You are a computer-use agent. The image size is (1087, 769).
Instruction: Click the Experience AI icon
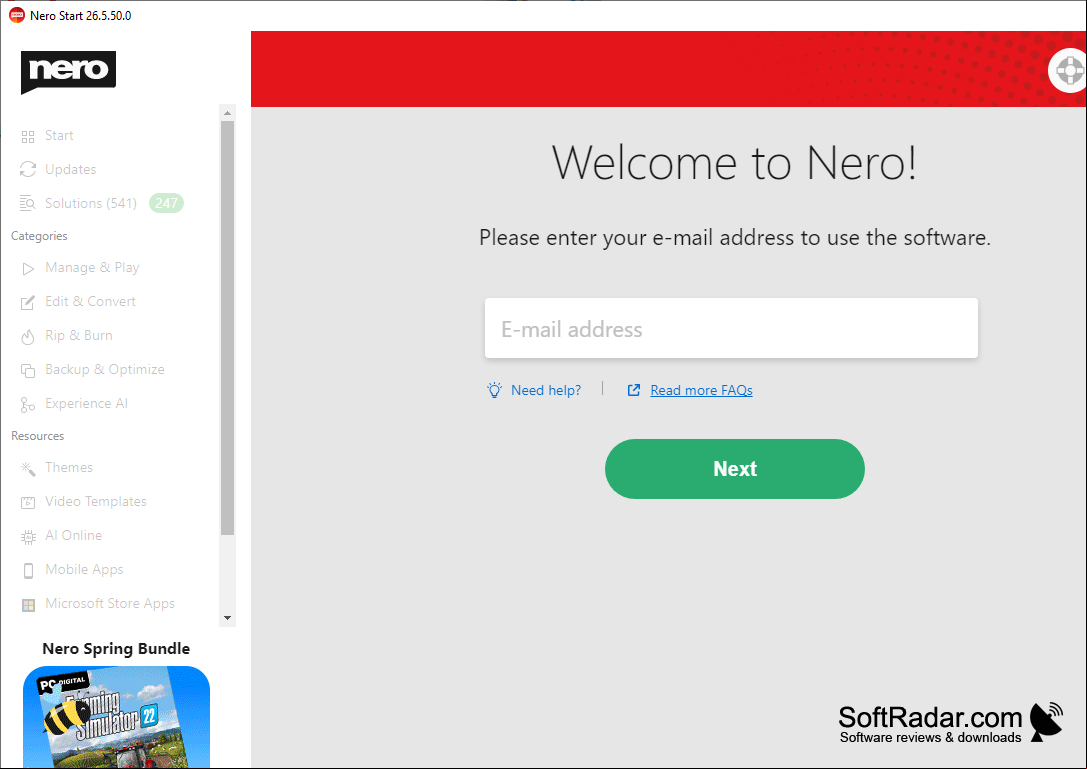click(28, 404)
